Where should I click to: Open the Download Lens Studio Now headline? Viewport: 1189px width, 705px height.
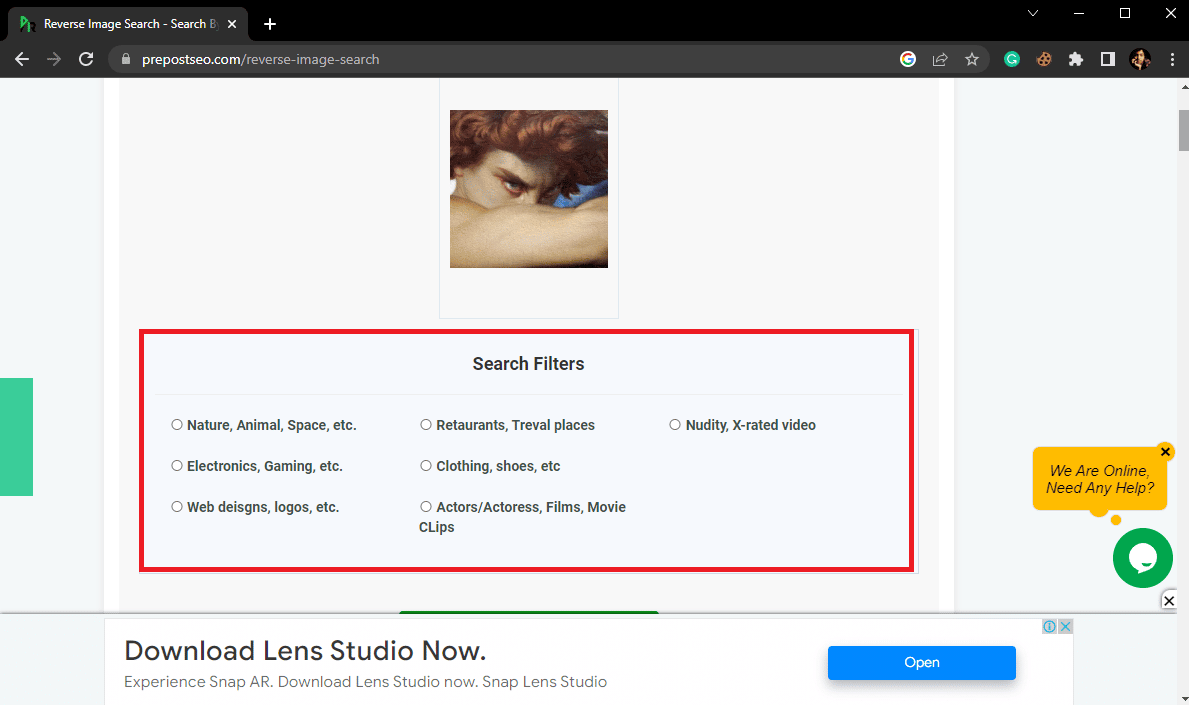pyautogui.click(x=305, y=650)
